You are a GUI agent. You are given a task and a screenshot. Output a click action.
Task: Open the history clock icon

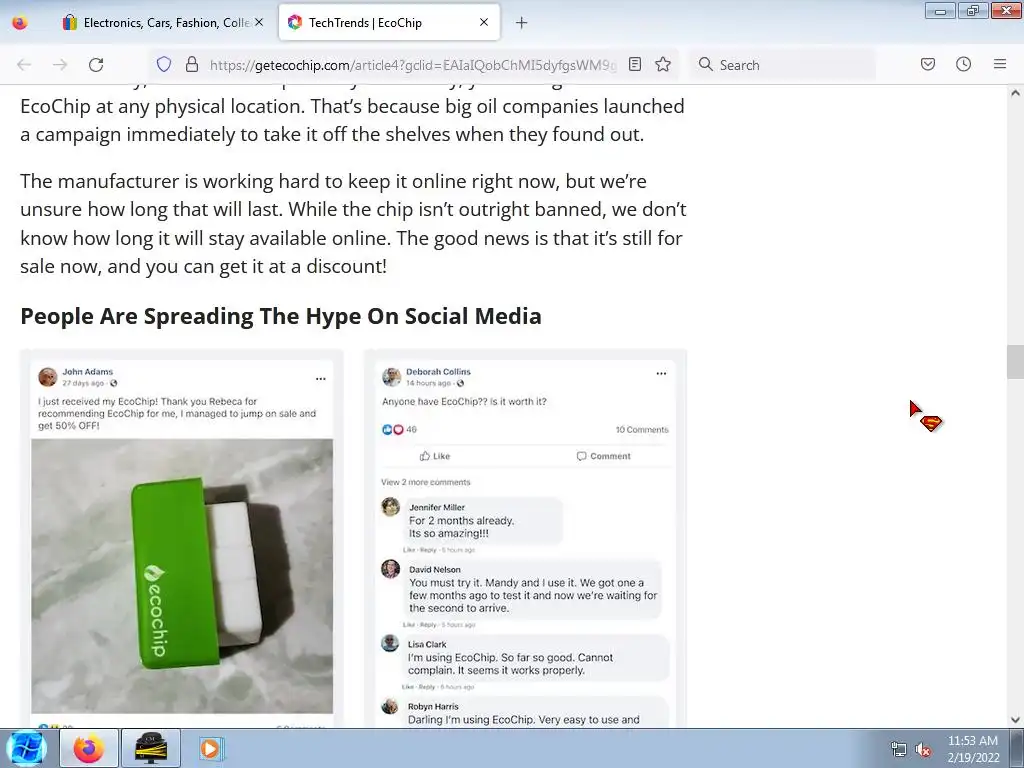point(963,64)
